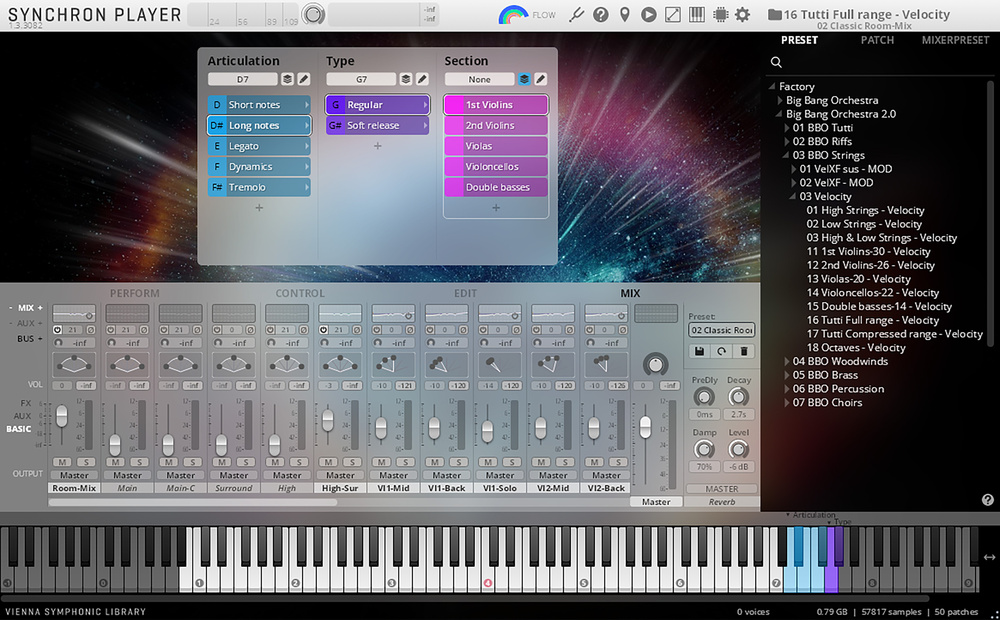Expand the Big Bang Orchestra folder
This screenshot has width=1000, height=620.
[779, 100]
